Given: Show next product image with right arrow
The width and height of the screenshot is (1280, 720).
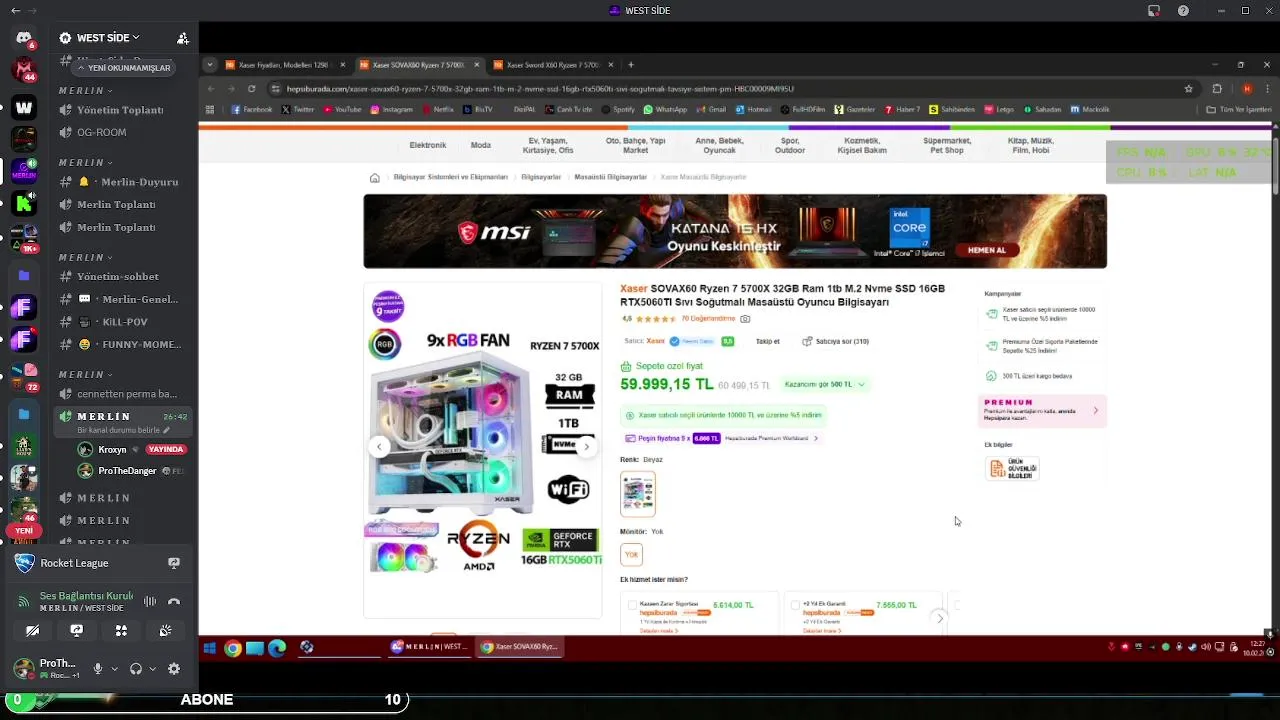Looking at the screenshot, I should 587,447.
